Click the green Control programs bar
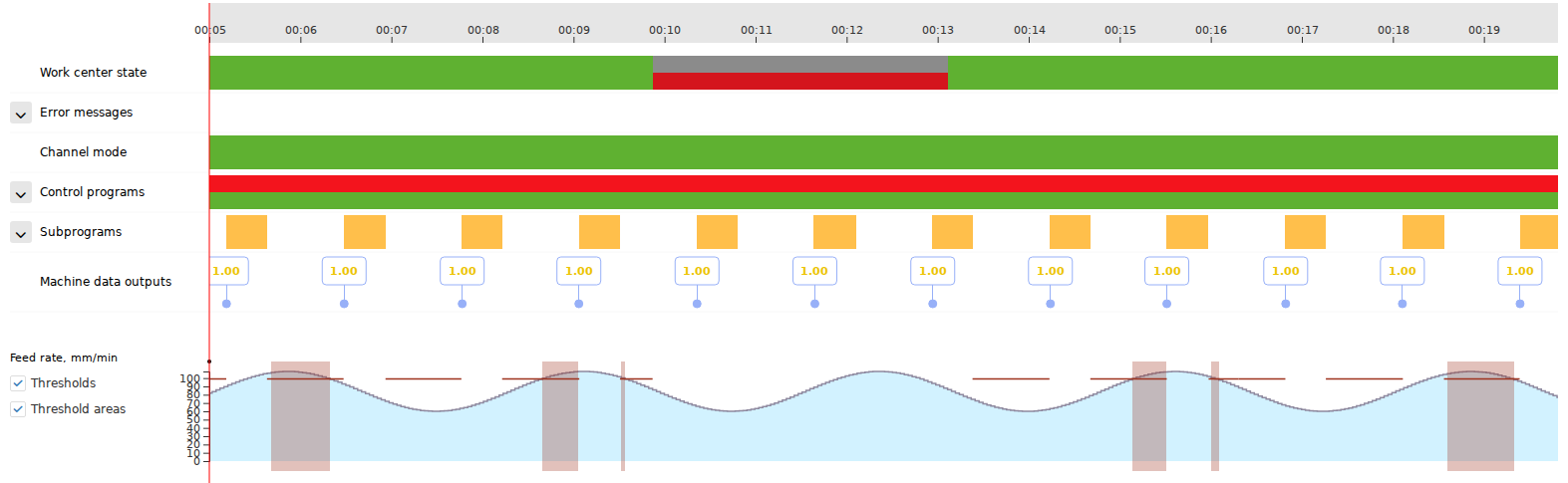1568x483 pixels. [x=883, y=201]
